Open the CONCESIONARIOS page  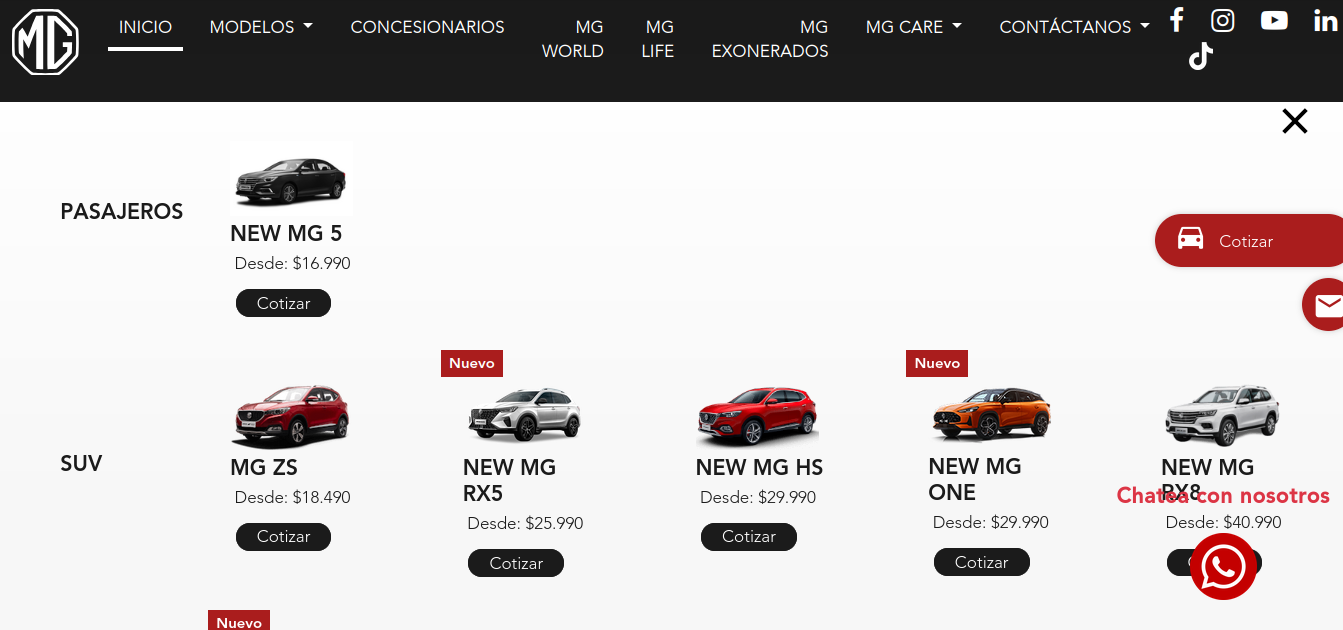coord(428,27)
